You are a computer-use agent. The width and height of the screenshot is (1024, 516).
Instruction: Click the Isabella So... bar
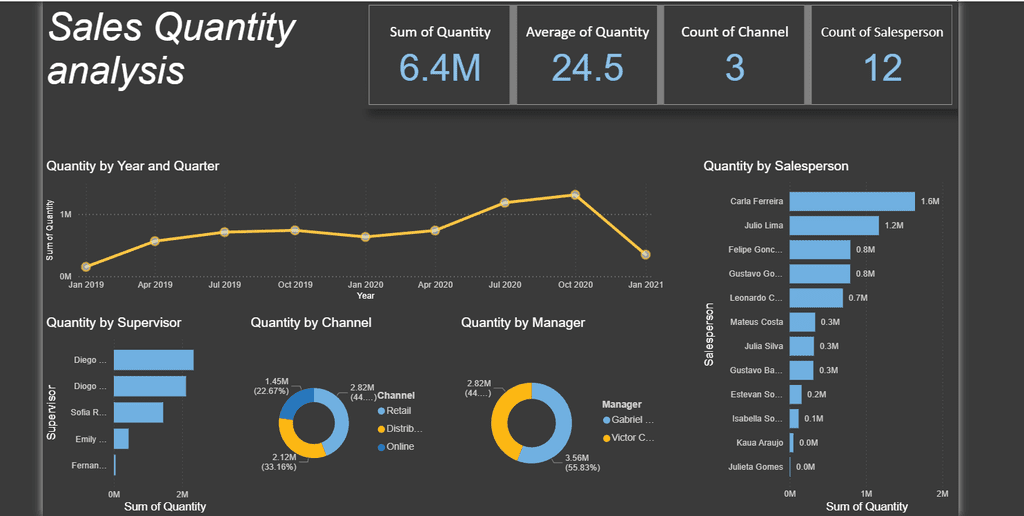(x=794, y=419)
